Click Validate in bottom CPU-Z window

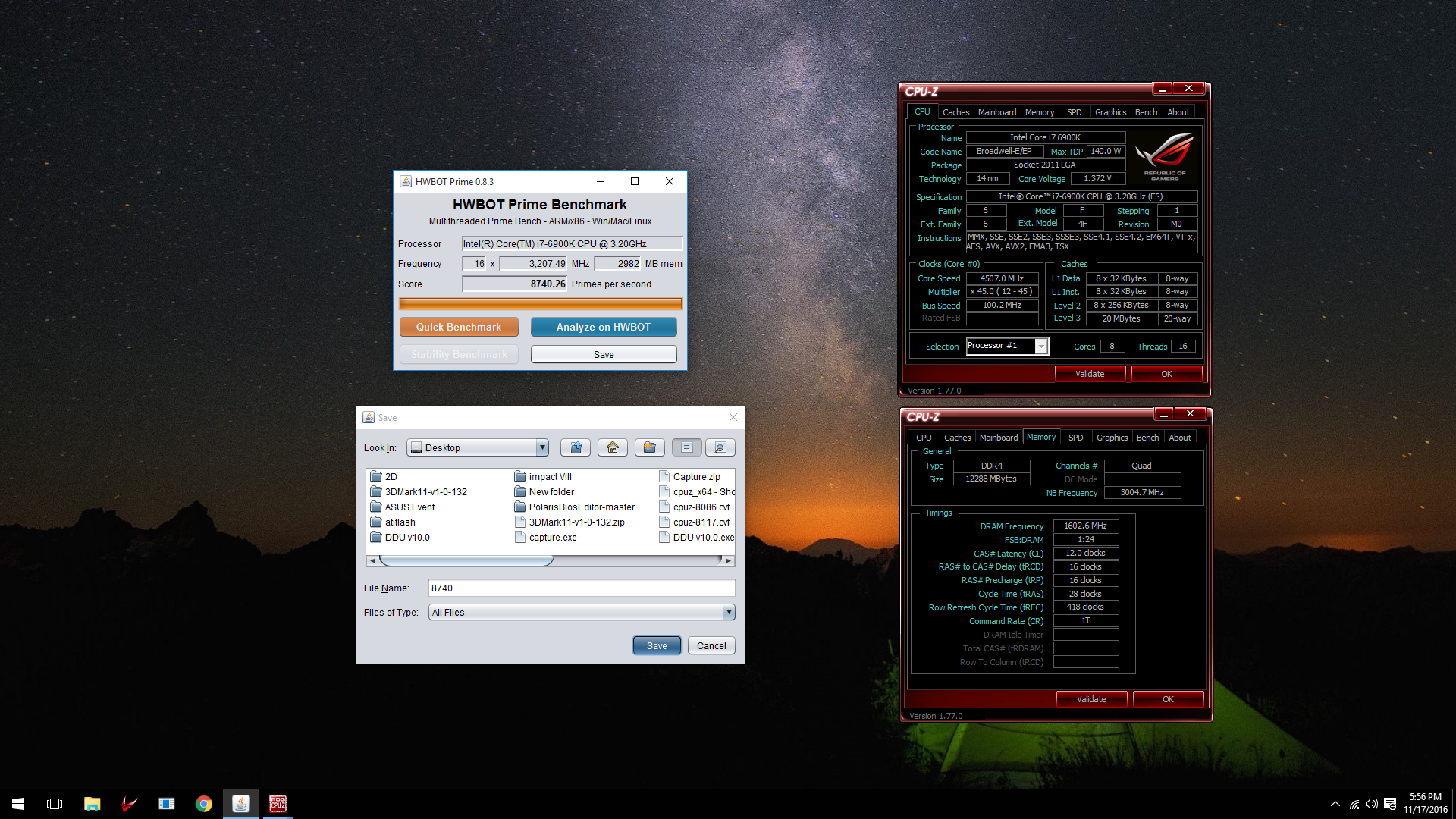click(x=1091, y=699)
